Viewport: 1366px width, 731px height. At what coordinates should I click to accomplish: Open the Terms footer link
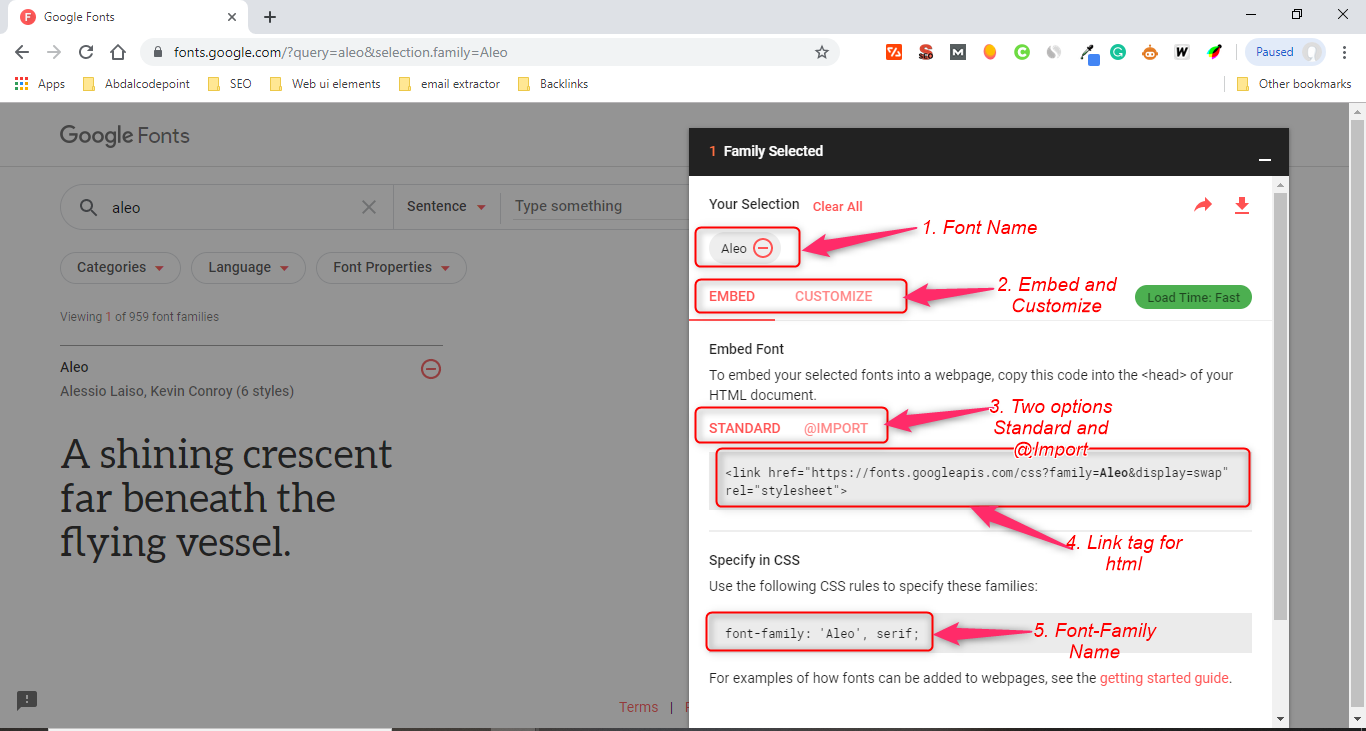(x=638, y=707)
